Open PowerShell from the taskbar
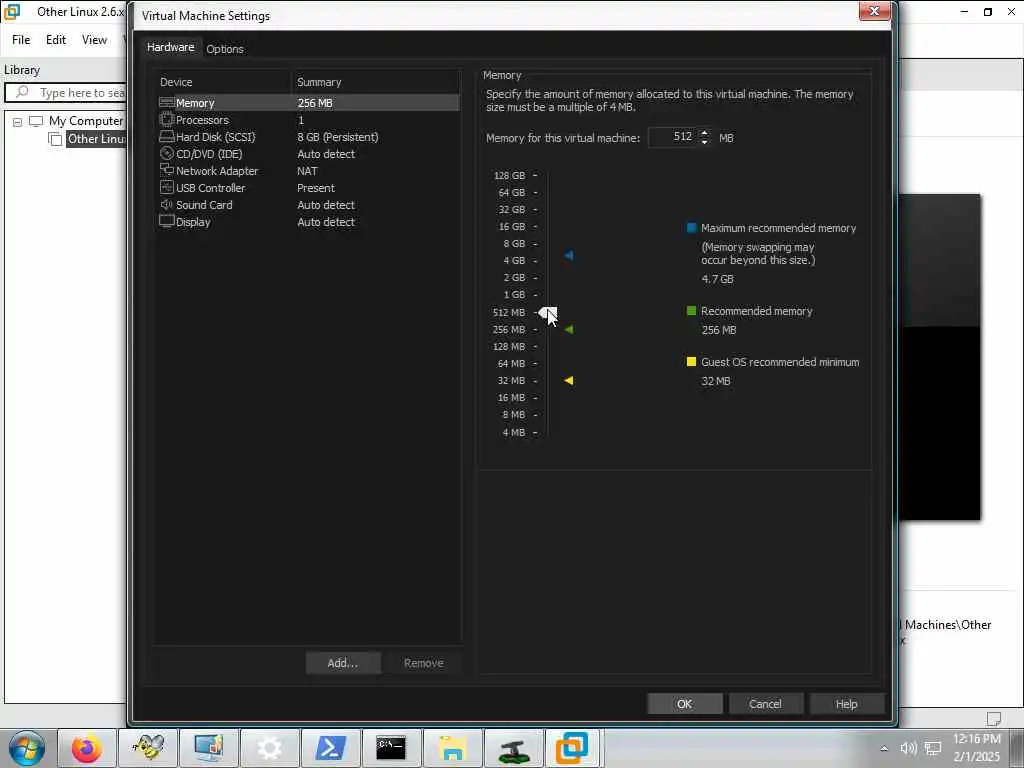1024x768 pixels. coord(330,748)
